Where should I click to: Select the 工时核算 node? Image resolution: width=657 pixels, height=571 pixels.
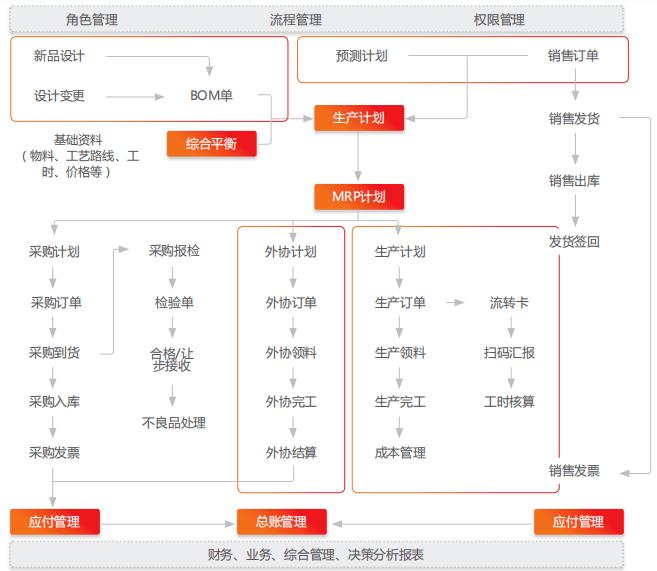pyautogui.click(x=510, y=401)
